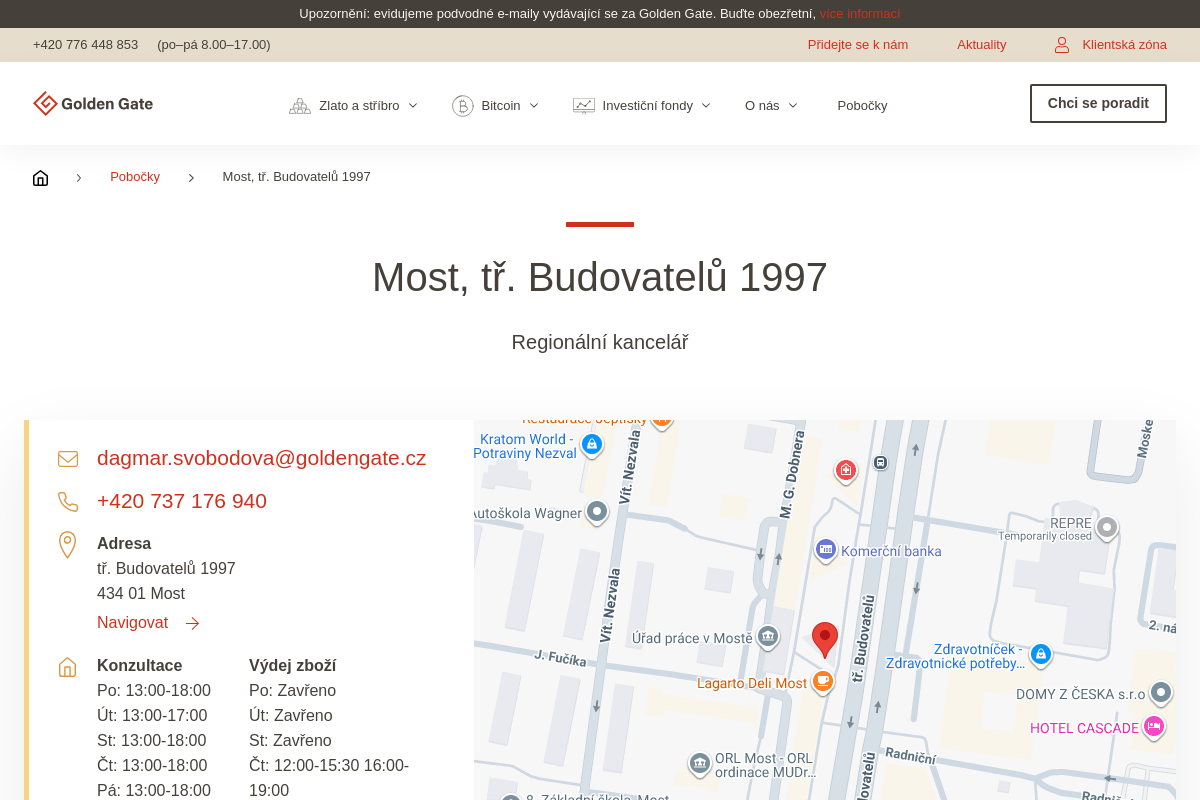Click Po: 13:00-18:00 consultation hours
Image resolution: width=1200 pixels, height=800 pixels.
[154, 691]
